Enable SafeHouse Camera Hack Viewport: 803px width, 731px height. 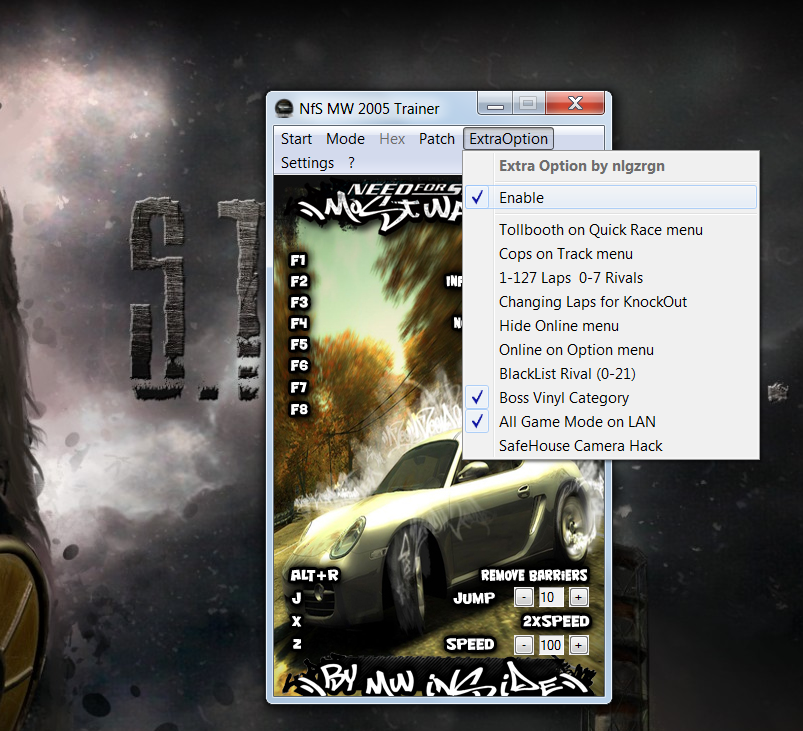point(610,446)
